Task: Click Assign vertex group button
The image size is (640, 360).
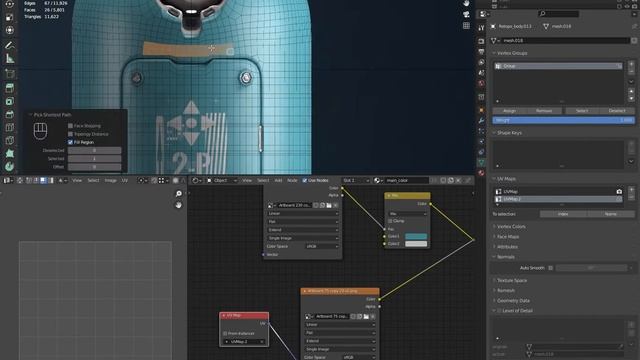Action: point(509,111)
